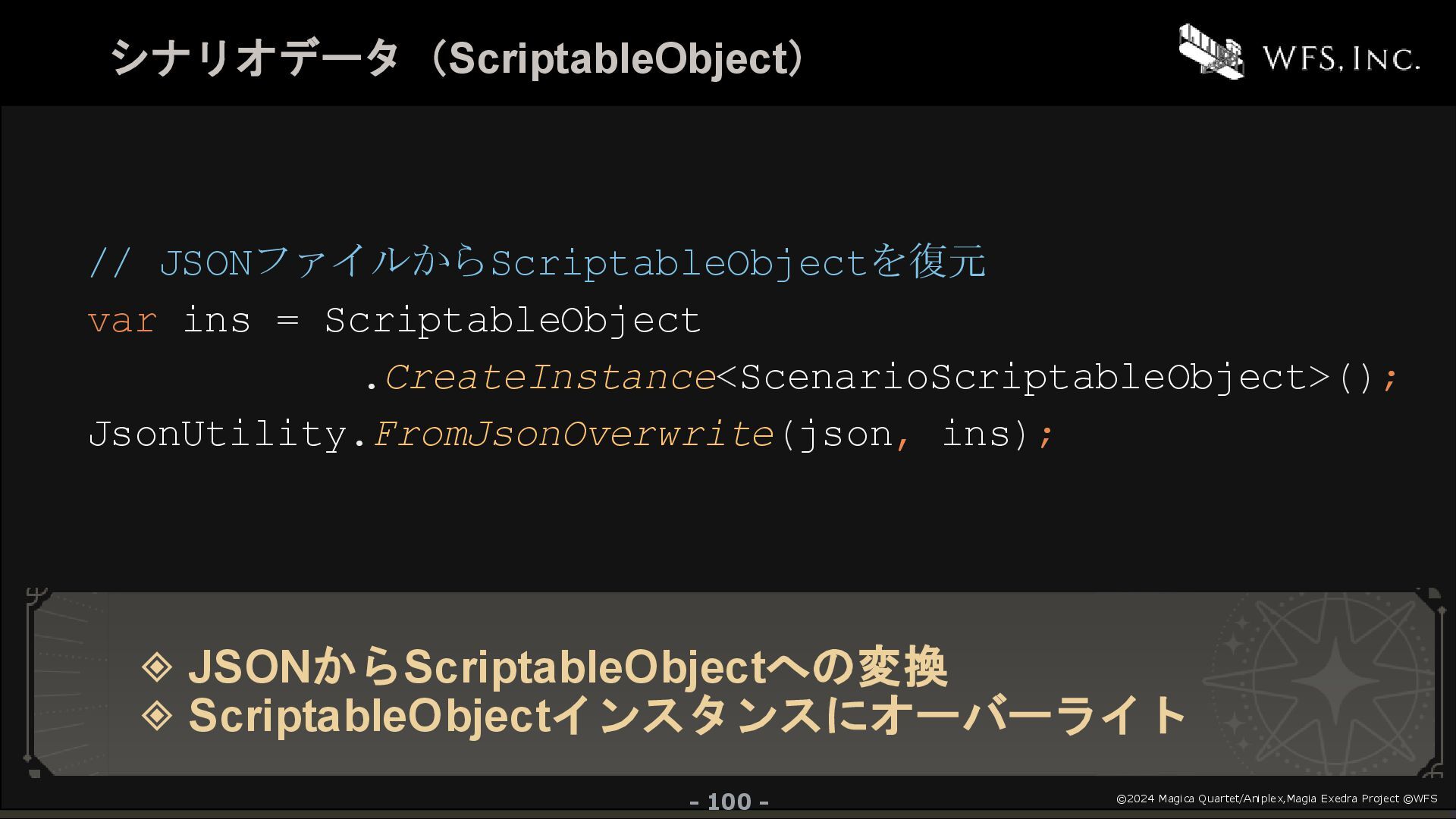The width and height of the screenshot is (1456, 819).
Task: Click the CreateInstance method name
Action: (550, 377)
